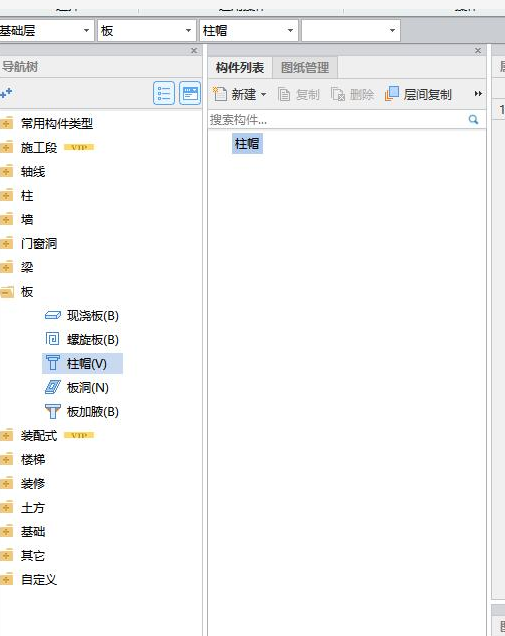Expand the 柱 tree folder

pyautogui.click(x=6, y=196)
